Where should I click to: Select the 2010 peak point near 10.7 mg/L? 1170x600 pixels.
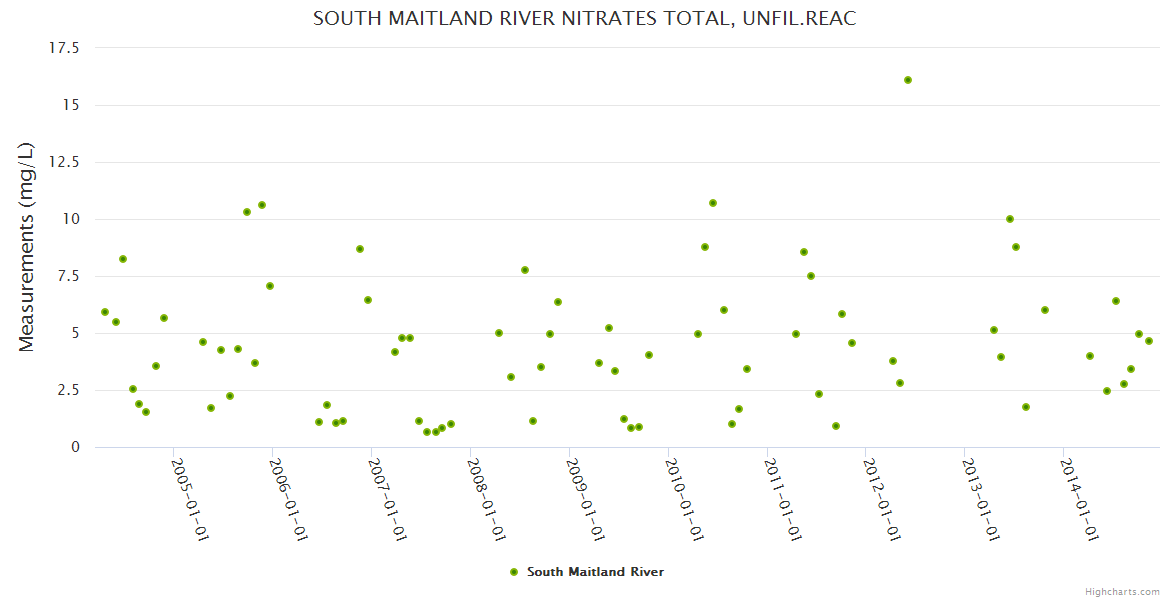(713, 203)
